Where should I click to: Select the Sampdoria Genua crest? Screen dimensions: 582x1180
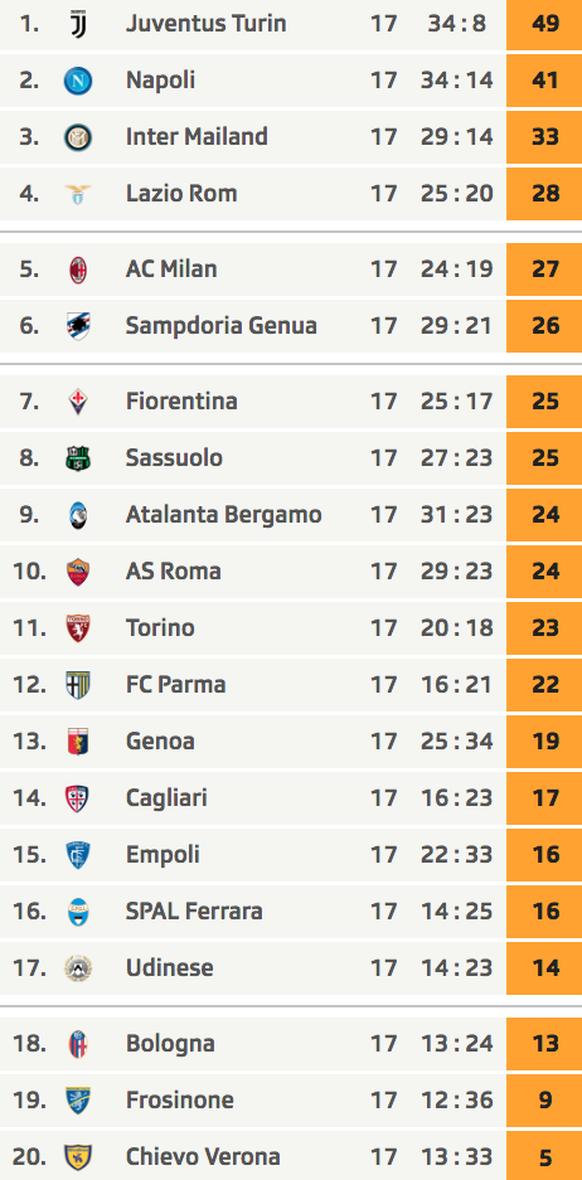pos(78,326)
